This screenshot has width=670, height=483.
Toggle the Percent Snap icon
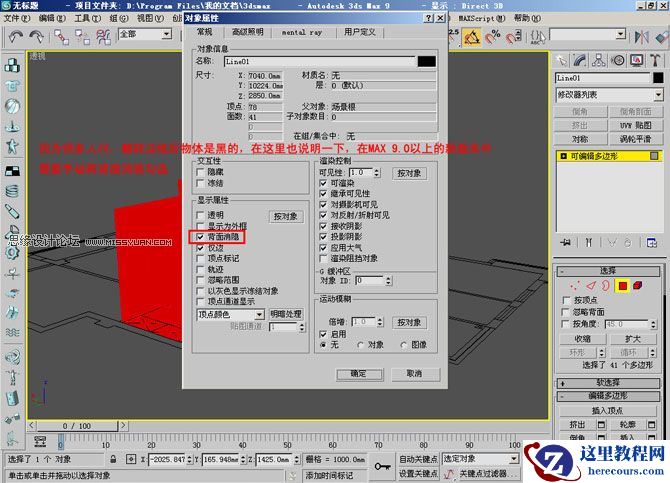point(493,38)
